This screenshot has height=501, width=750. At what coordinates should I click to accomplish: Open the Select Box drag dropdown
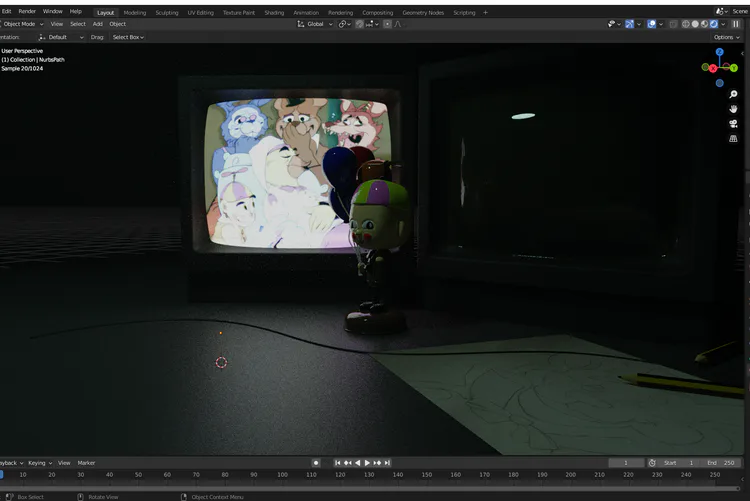[128, 37]
